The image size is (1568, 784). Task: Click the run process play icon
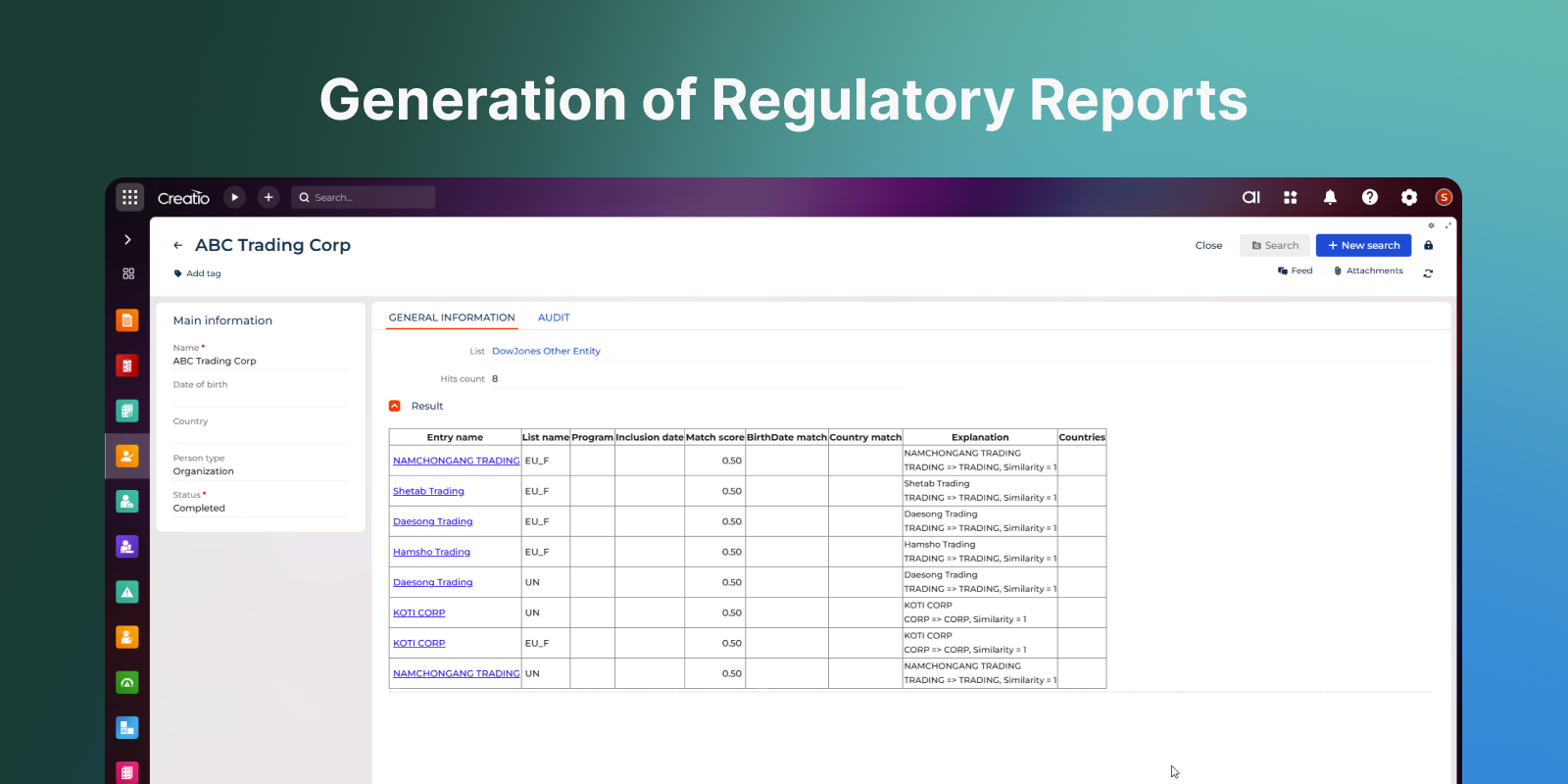click(234, 197)
